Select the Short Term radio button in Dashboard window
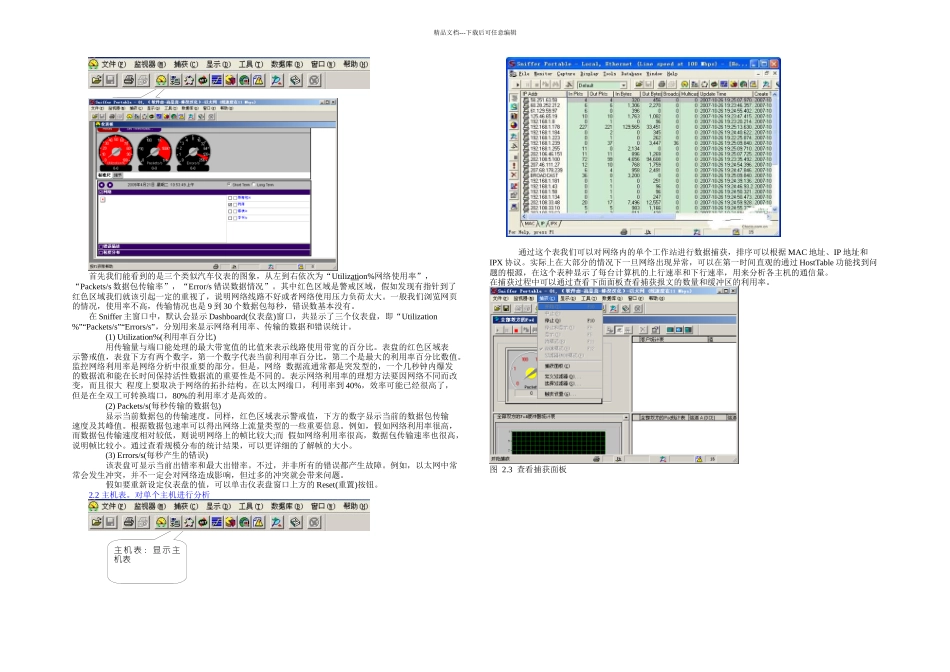 pyautogui.click(x=229, y=185)
